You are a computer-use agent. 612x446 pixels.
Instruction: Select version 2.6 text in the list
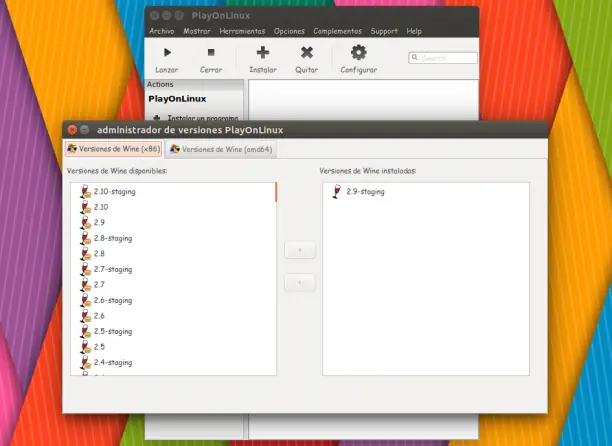99,316
